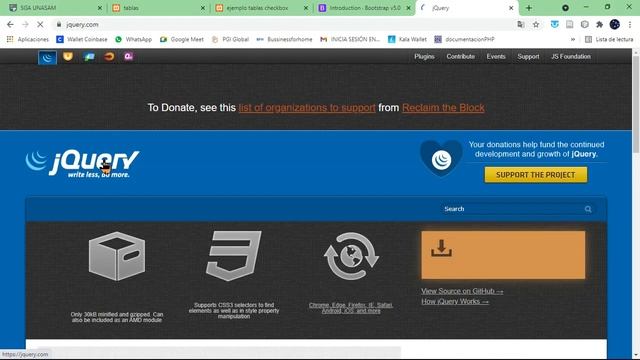
Task: Open list of organizations to support link
Action: click(307, 108)
